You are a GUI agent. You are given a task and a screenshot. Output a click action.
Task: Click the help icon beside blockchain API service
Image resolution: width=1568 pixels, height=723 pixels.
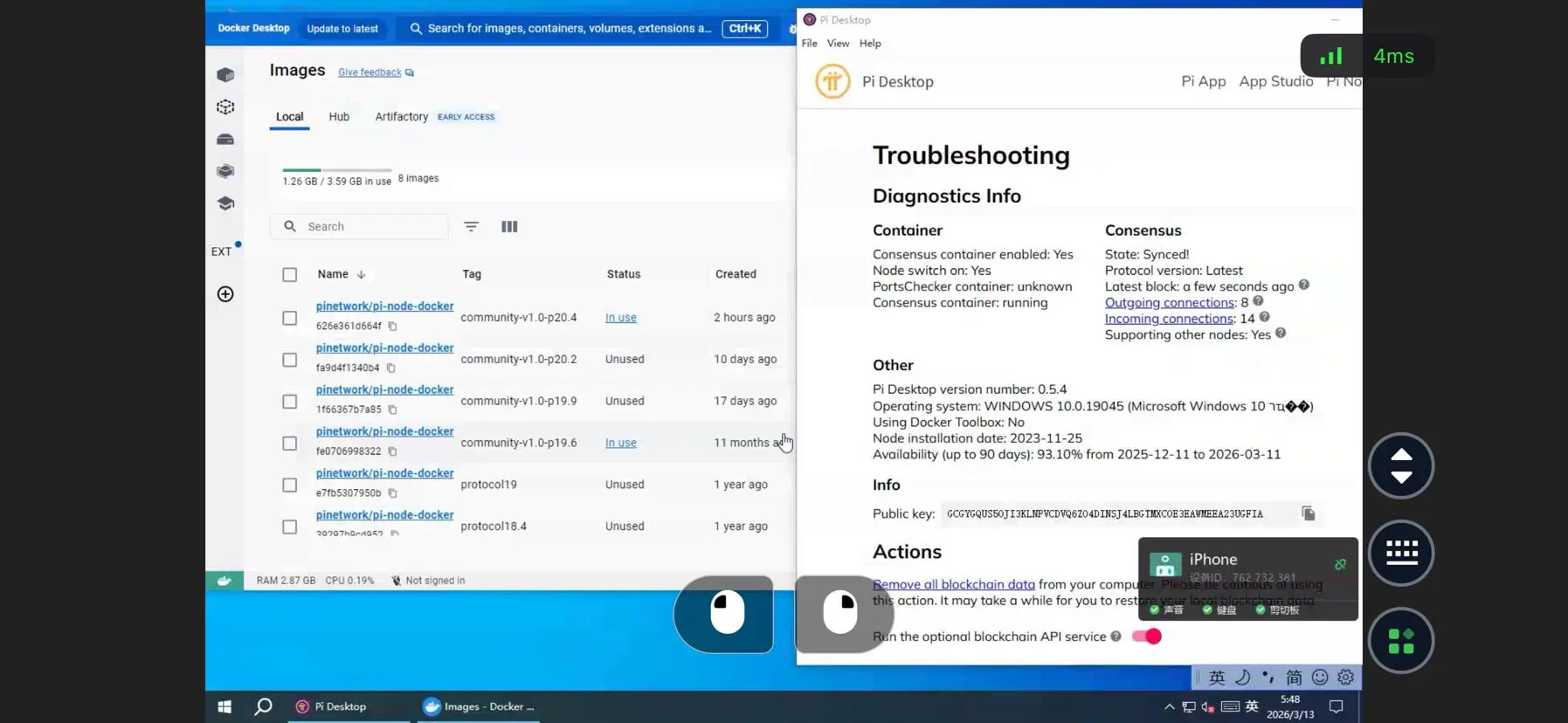[1116, 637]
